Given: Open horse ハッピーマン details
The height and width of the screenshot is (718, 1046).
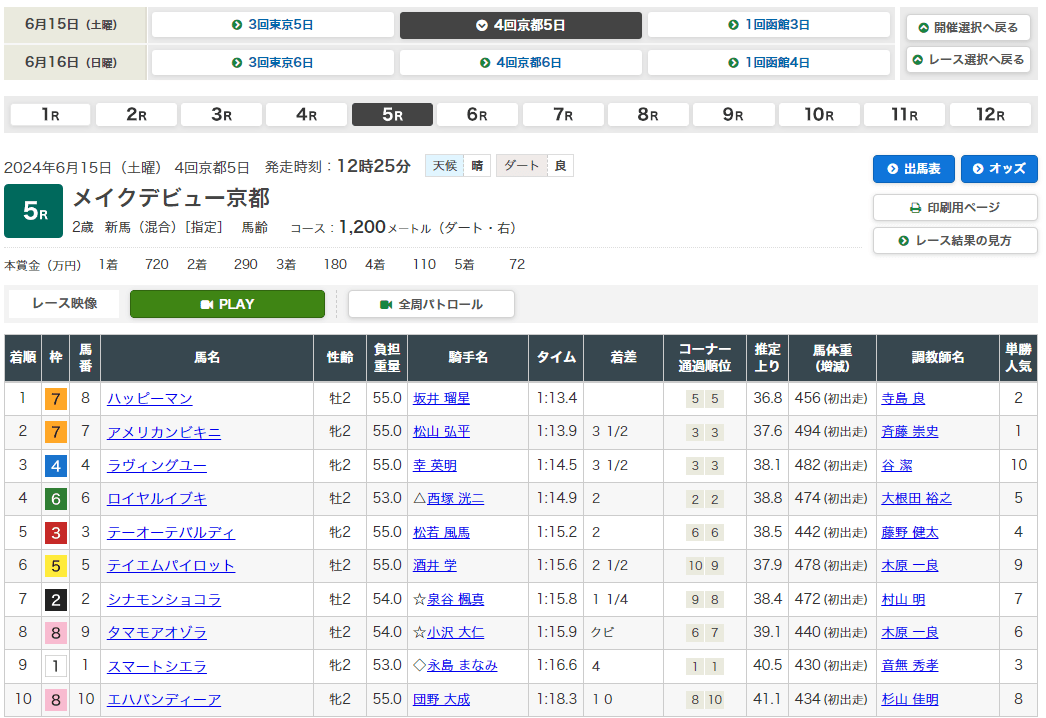Looking at the screenshot, I should click(x=150, y=398).
